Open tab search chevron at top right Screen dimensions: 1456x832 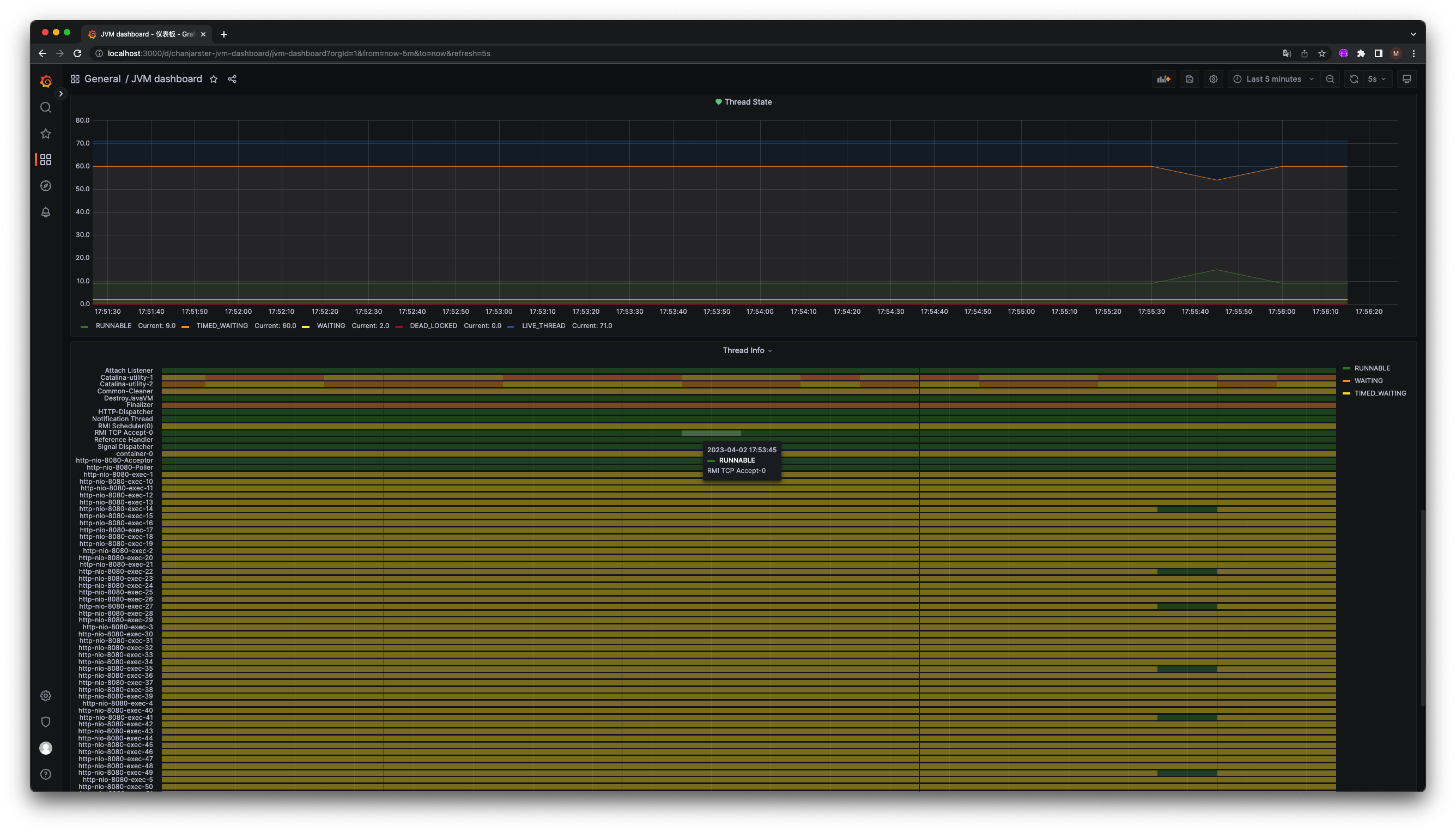[x=1413, y=34]
